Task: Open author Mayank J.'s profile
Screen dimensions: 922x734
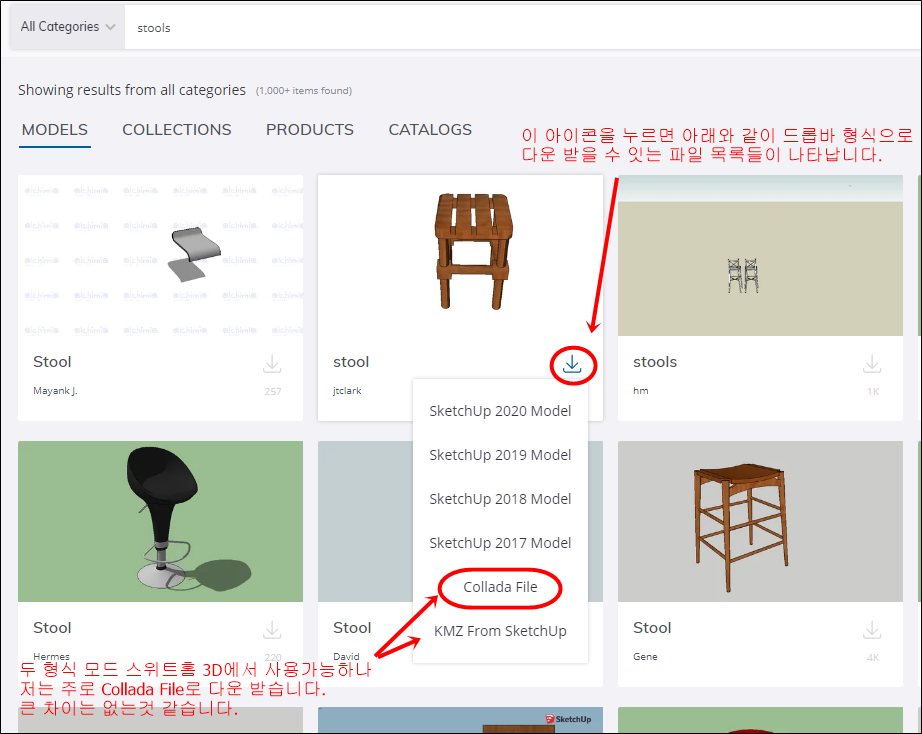Action: click(x=55, y=391)
